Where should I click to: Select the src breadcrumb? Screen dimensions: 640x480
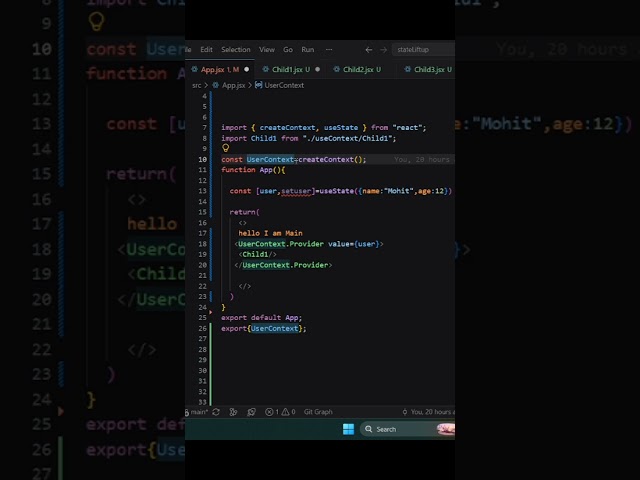click(196, 85)
